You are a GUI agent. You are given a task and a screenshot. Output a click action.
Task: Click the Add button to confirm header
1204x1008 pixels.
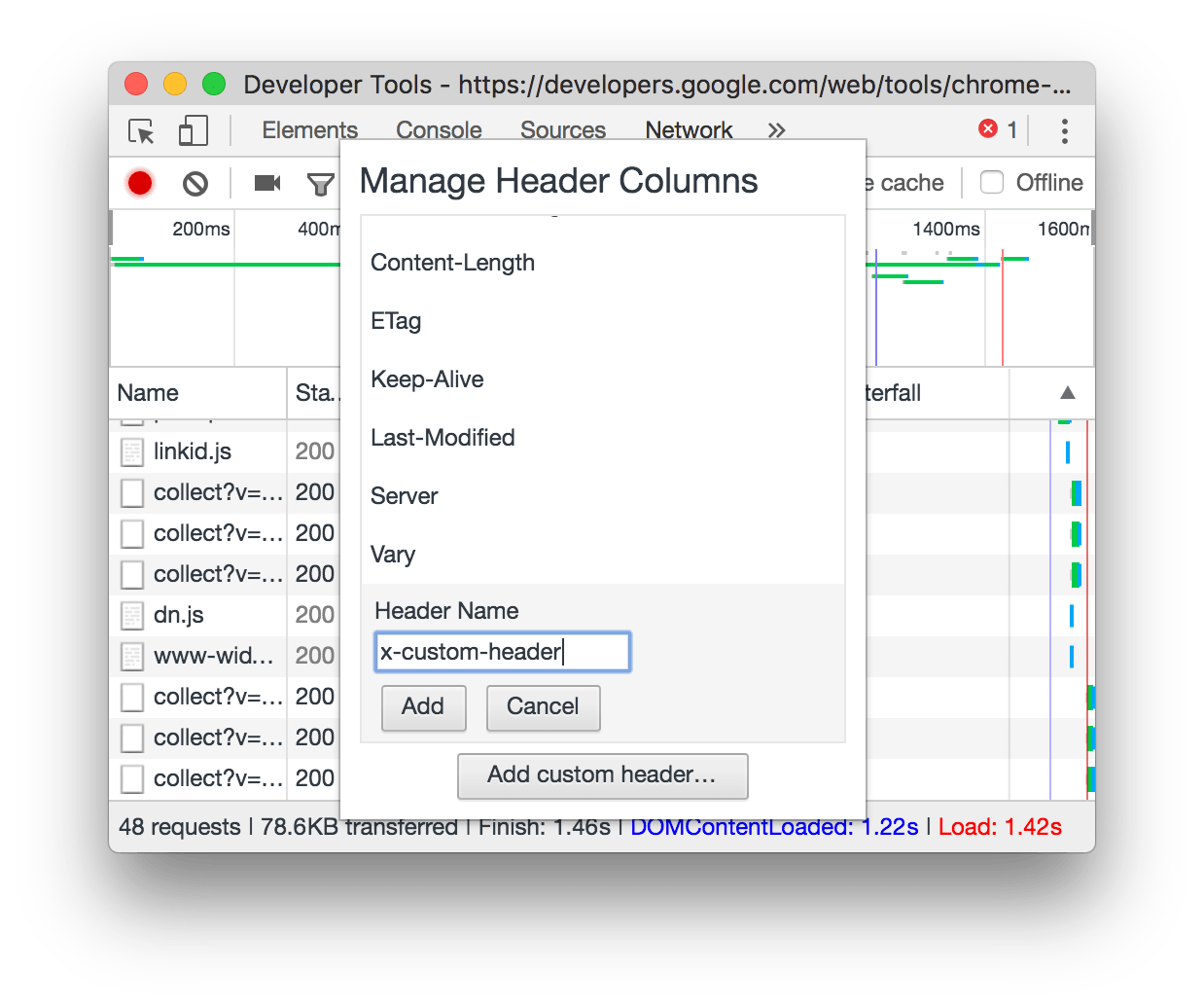click(423, 707)
